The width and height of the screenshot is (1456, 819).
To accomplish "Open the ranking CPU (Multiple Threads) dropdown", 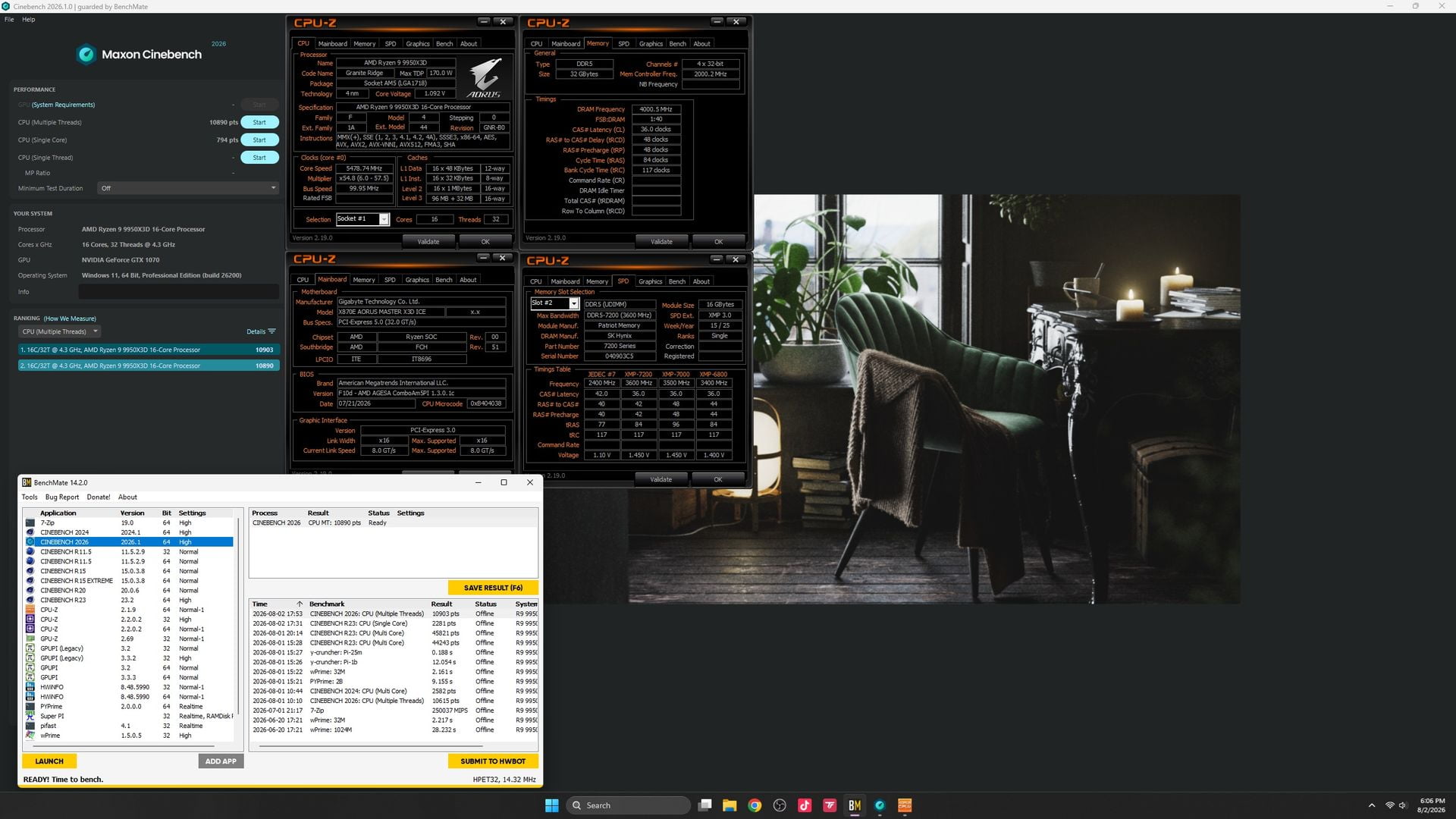I will 59,331.
